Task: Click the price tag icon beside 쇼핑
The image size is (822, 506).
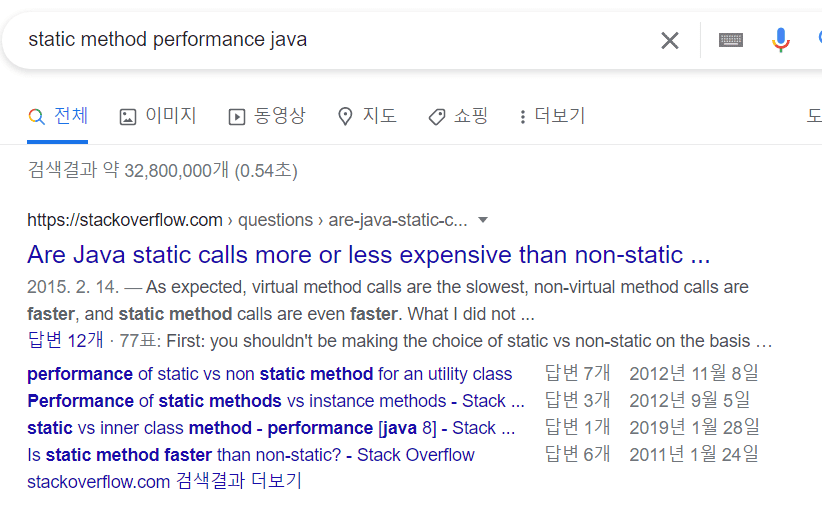Action: (x=437, y=116)
